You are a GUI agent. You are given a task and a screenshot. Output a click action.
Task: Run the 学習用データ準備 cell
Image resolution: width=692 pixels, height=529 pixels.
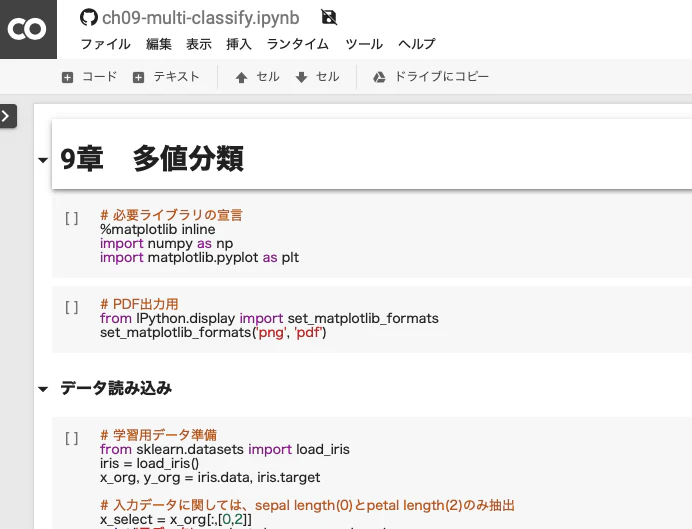[71, 438]
